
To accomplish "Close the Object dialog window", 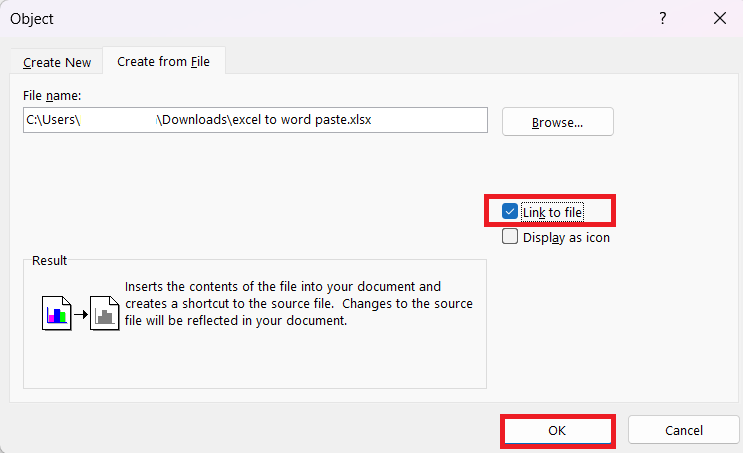I will (x=720, y=18).
